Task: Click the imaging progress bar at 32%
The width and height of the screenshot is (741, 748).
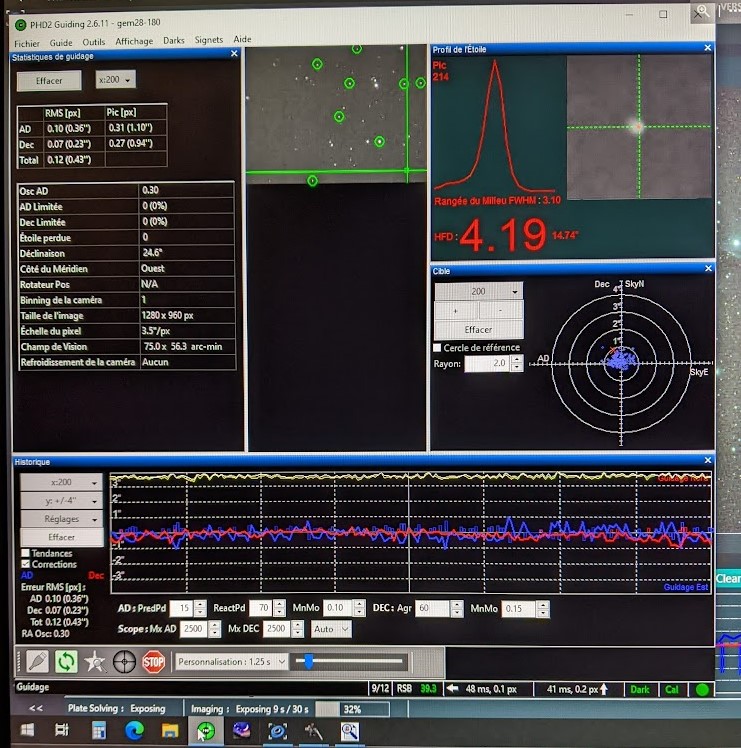Action: (352, 709)
